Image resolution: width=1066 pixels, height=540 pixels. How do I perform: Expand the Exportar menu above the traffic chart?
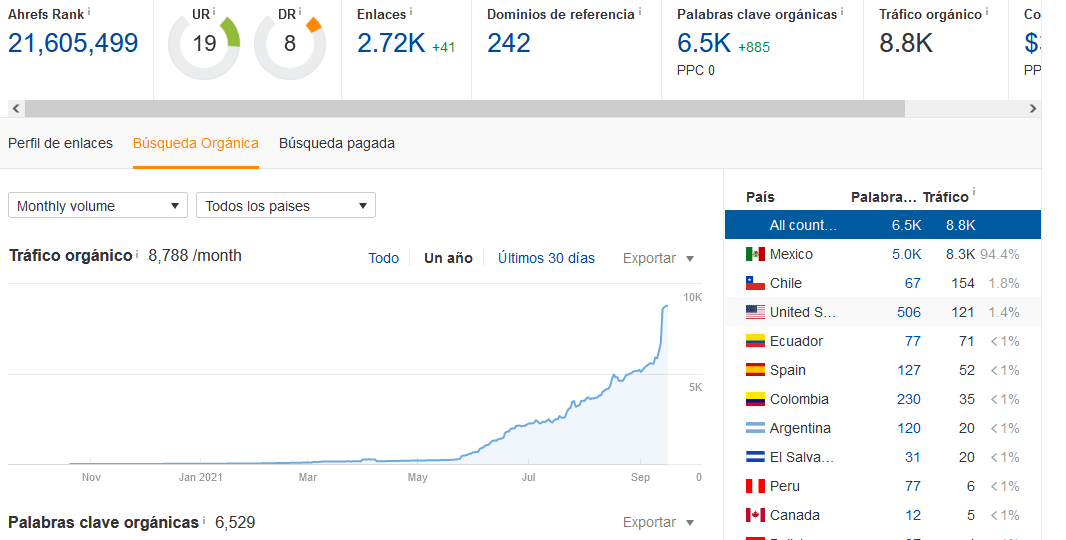pos(658,258)
